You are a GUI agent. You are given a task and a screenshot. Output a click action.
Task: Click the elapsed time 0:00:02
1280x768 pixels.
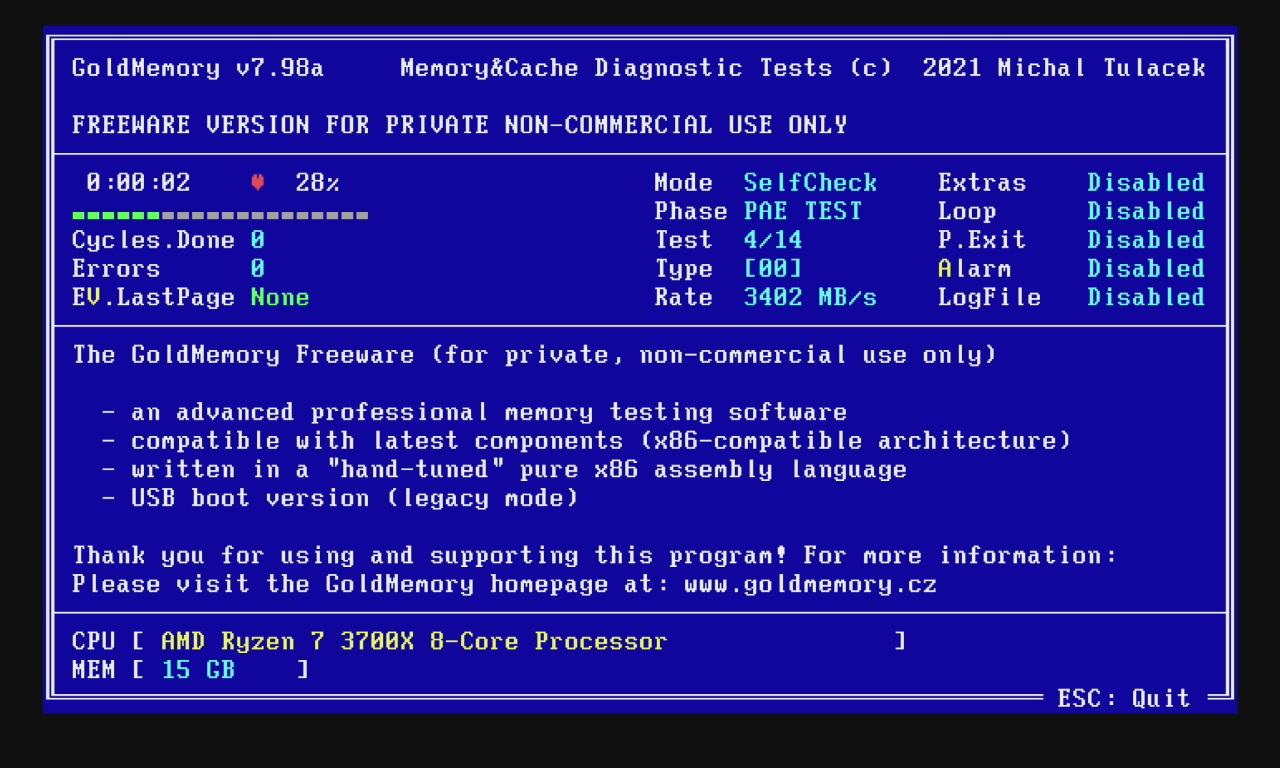point(138,183)
